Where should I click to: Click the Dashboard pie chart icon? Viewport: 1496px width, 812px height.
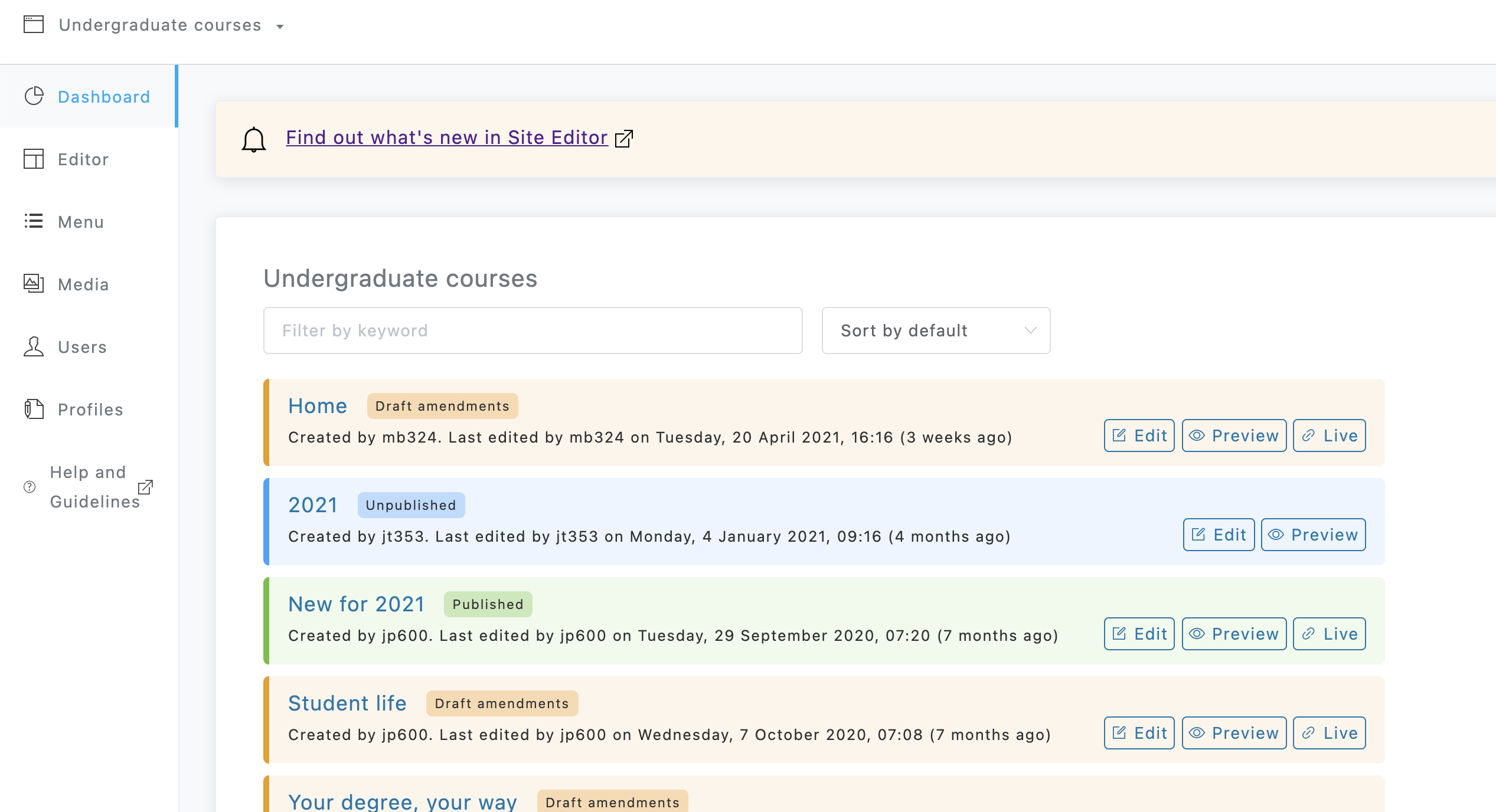[34, 96]
